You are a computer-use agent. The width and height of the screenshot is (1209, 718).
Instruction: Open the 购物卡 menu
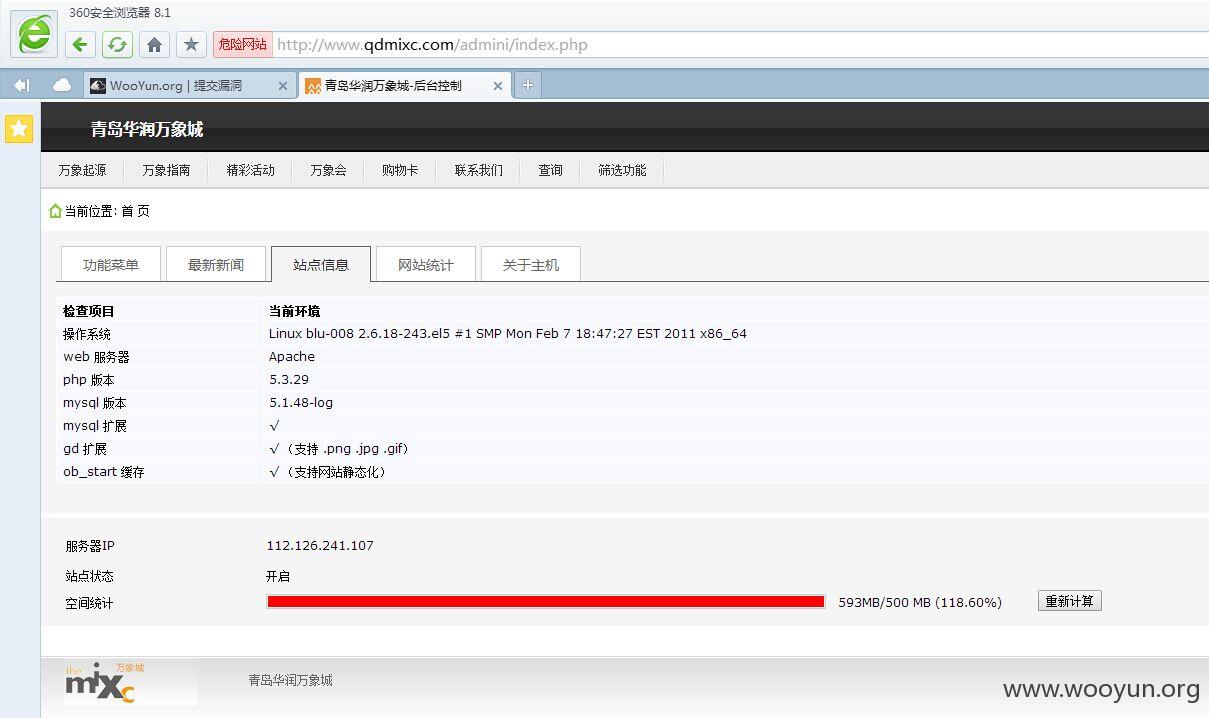point(400,170)
